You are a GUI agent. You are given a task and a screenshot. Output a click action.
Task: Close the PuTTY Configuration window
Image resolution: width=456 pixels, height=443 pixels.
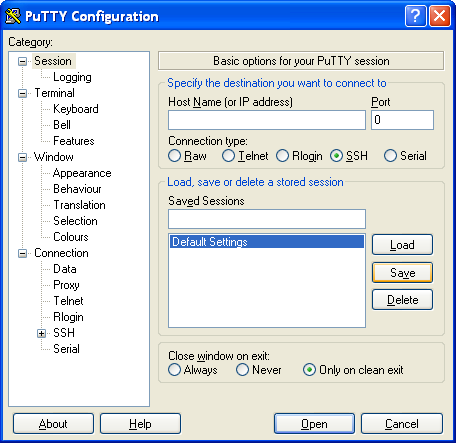click(x=440, y=16)
